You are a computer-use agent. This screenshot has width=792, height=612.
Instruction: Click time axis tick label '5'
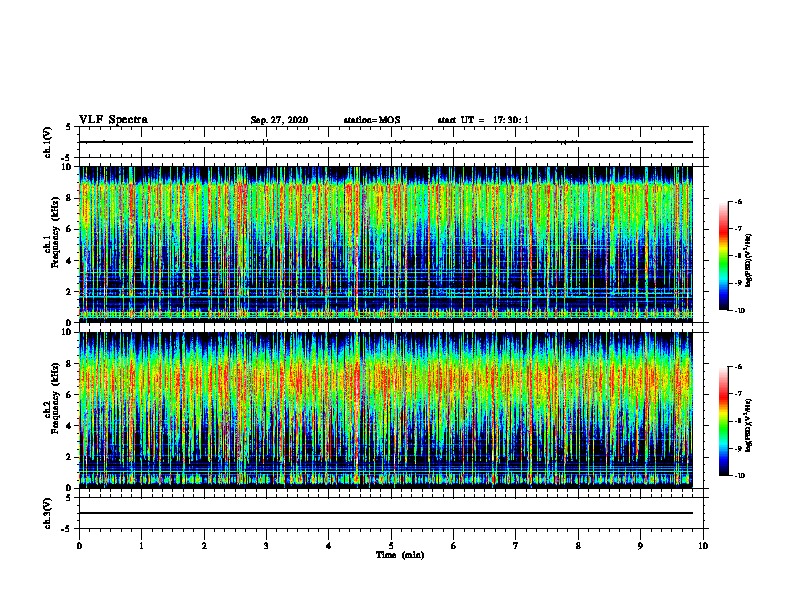pyautogui.click(x=391, y=546)
